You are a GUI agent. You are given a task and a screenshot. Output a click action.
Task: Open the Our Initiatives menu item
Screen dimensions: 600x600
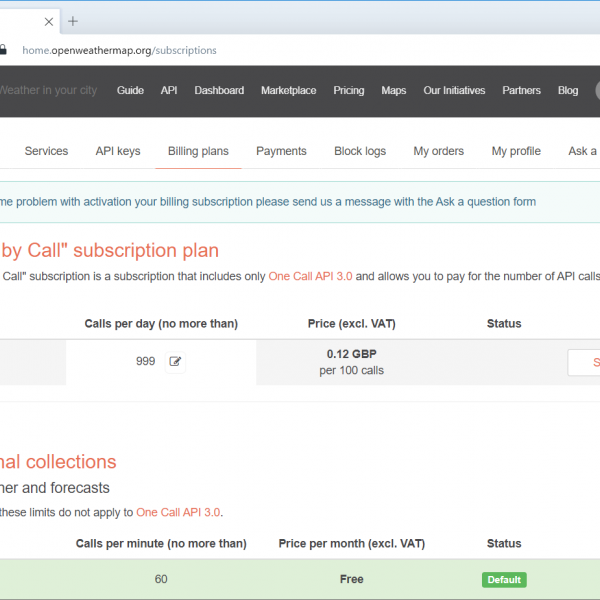[x=454, y=90]
